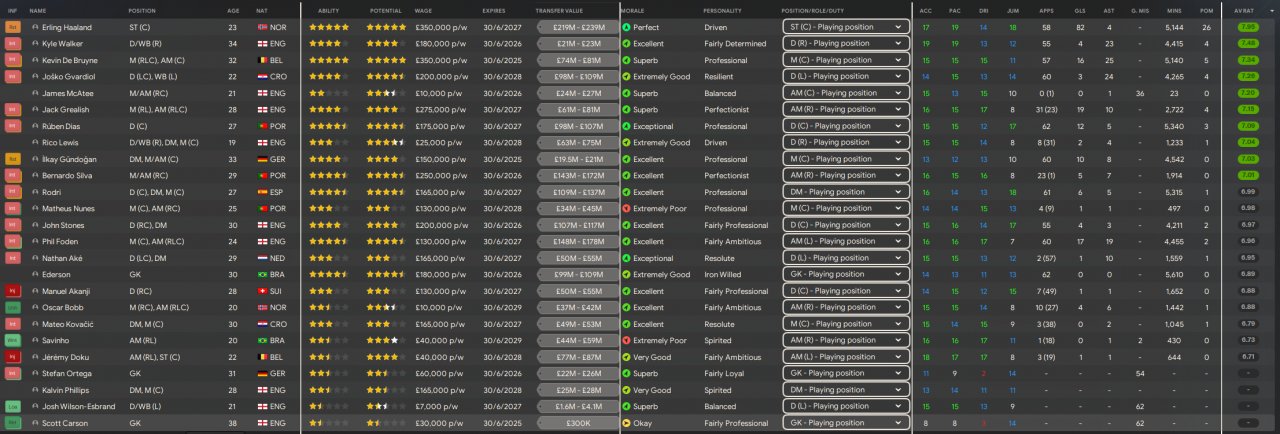Image resolution: width=1280 pixels, height=434 pixels.
Task: Click Phil Foden's £148M - £178M transfer value
Action: [x=579, y=242]
